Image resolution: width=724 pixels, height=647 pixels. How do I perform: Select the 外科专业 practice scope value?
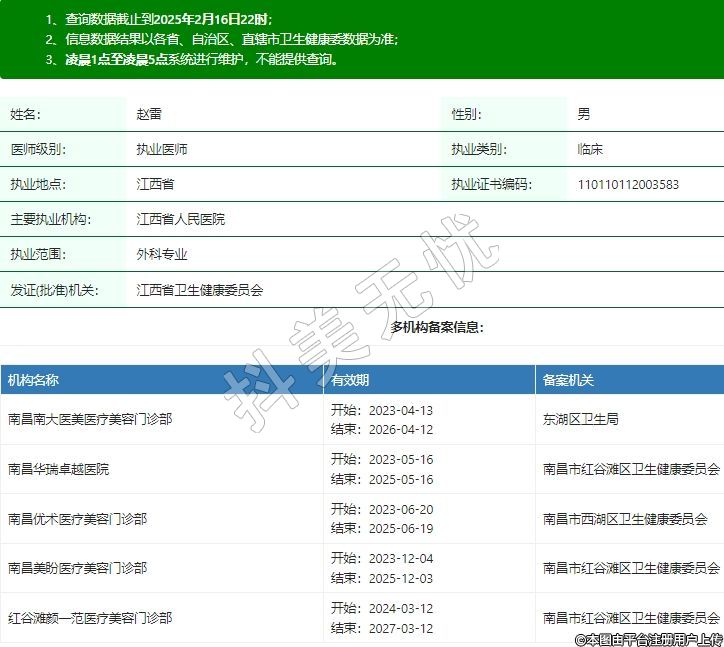(162, 255)
